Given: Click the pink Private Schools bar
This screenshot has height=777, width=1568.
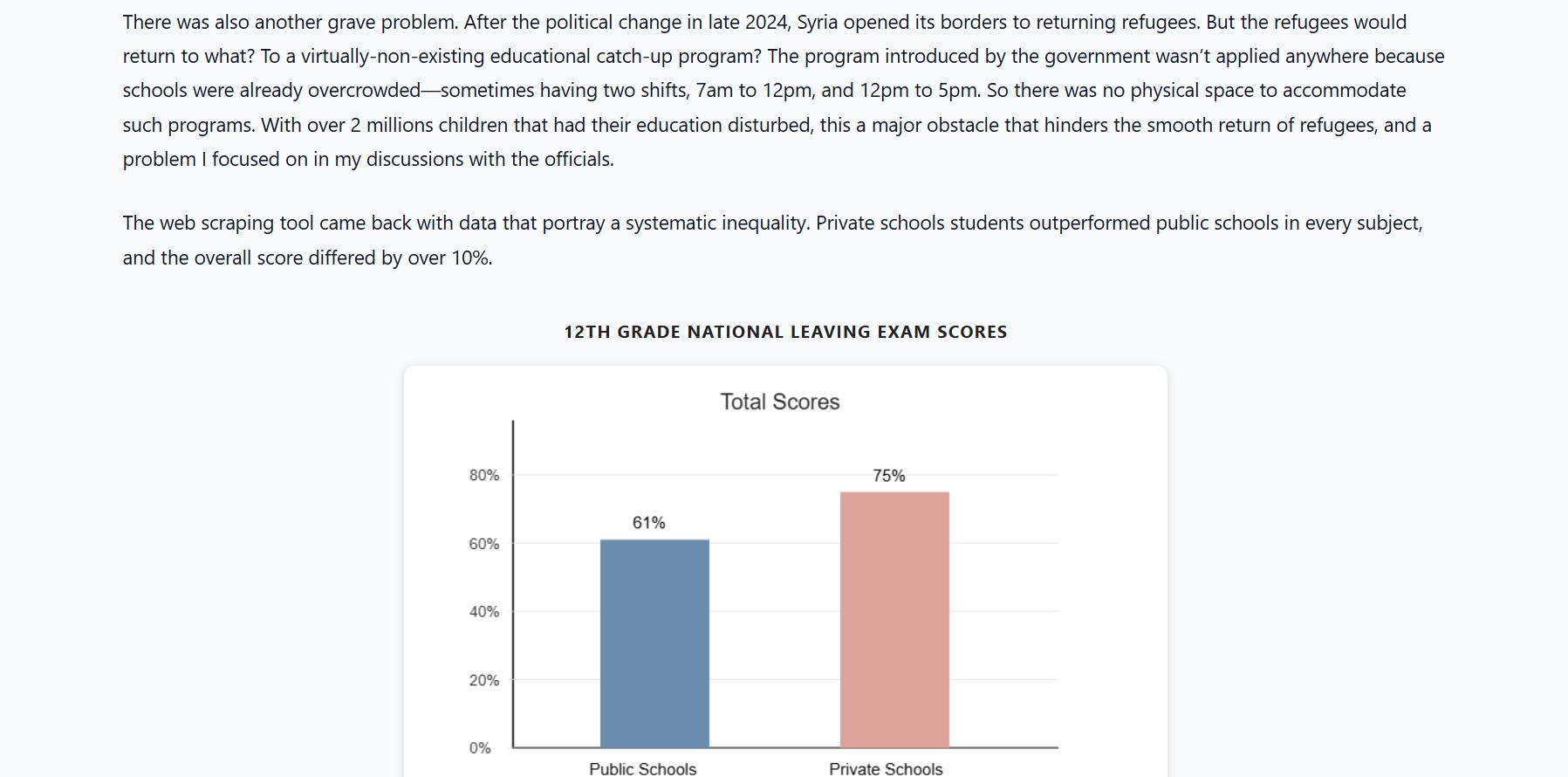Looking at the screenshot, I should click(x=894, y=620).
